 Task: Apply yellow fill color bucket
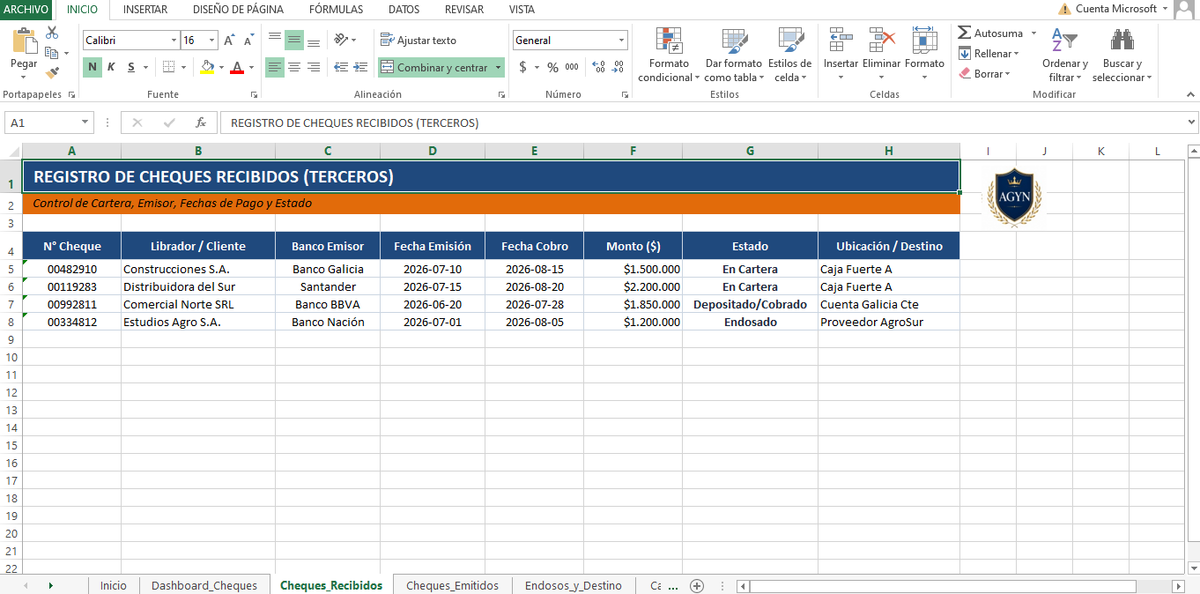207,67
